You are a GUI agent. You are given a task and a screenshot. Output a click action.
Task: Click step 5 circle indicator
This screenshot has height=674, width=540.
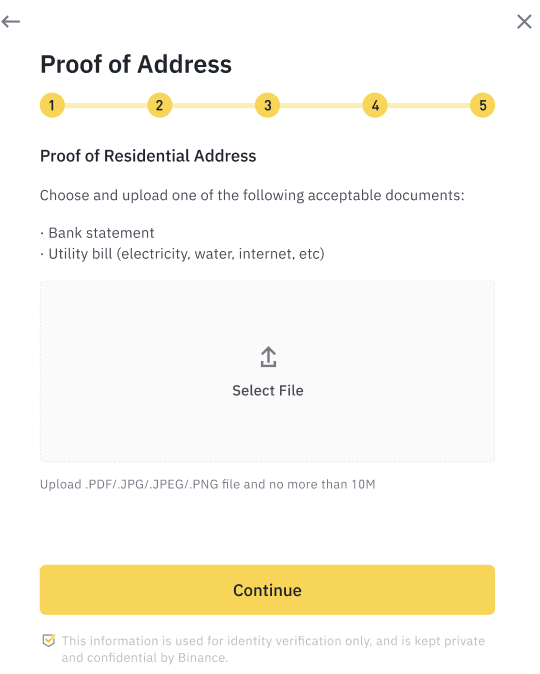point(482,105)
